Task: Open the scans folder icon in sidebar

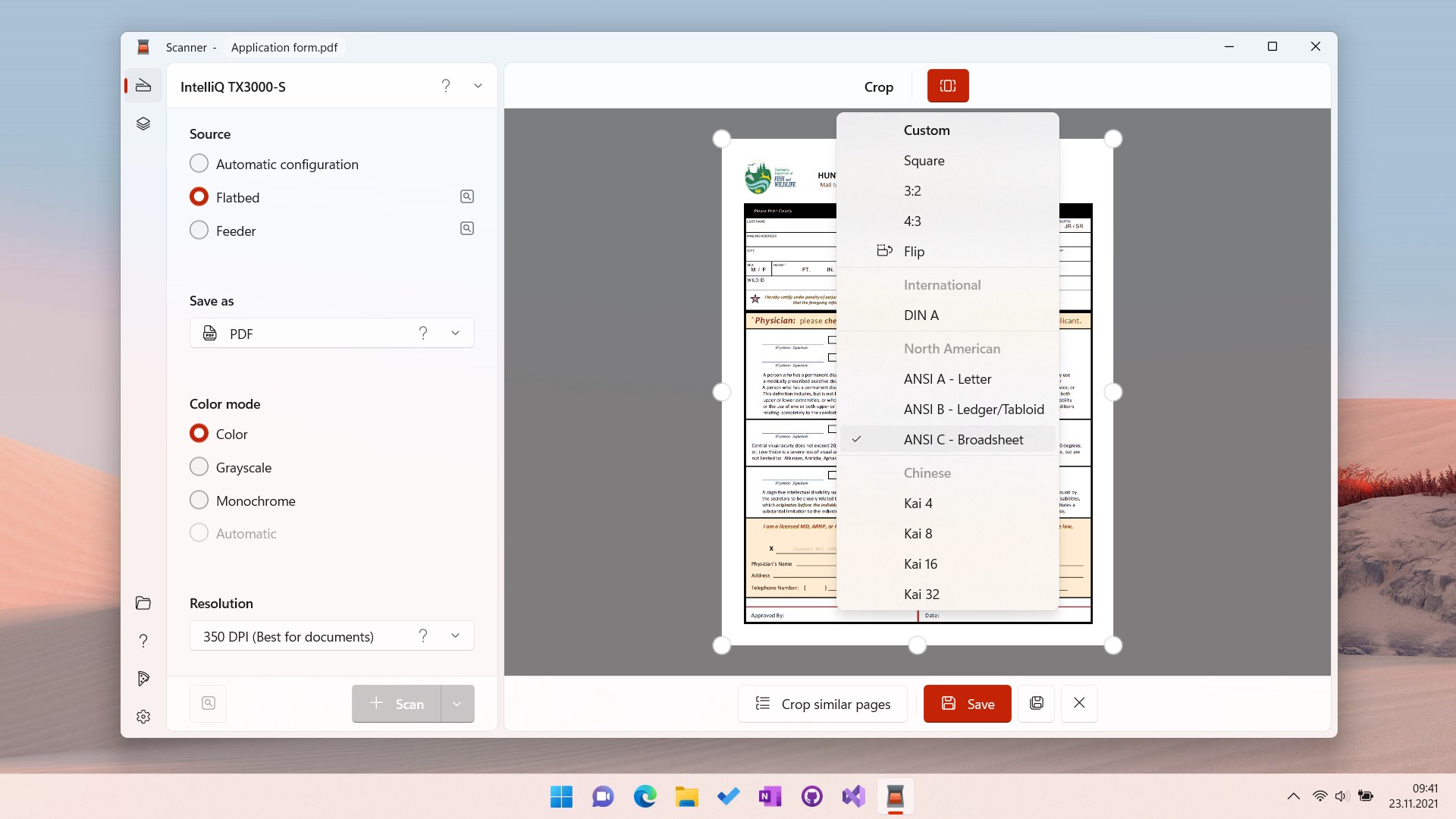Action: click(x=143, y=603)
